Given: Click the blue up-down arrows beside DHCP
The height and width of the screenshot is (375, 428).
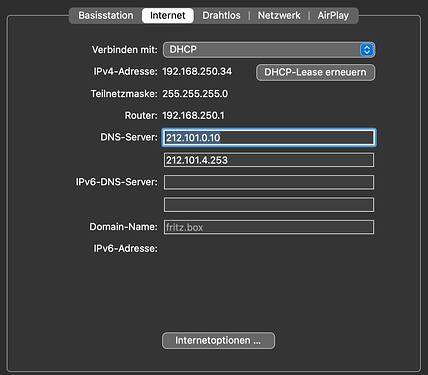Looking at the screenshot, I should [367, 50].
